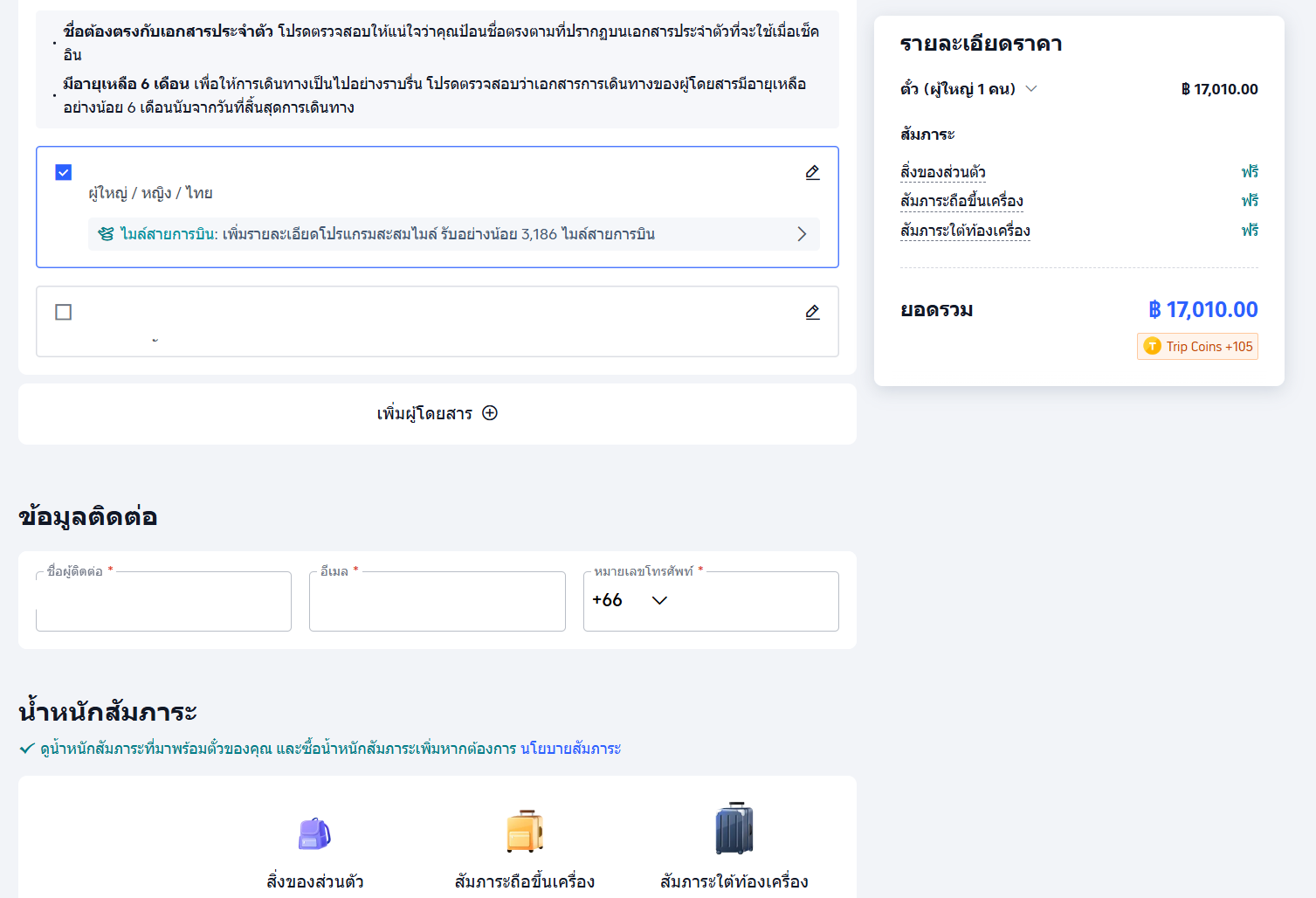The image size is (1316, 898).
Task: Click the ยอดรวม total price ฿17,010.00
Action: click(1204, 309)
